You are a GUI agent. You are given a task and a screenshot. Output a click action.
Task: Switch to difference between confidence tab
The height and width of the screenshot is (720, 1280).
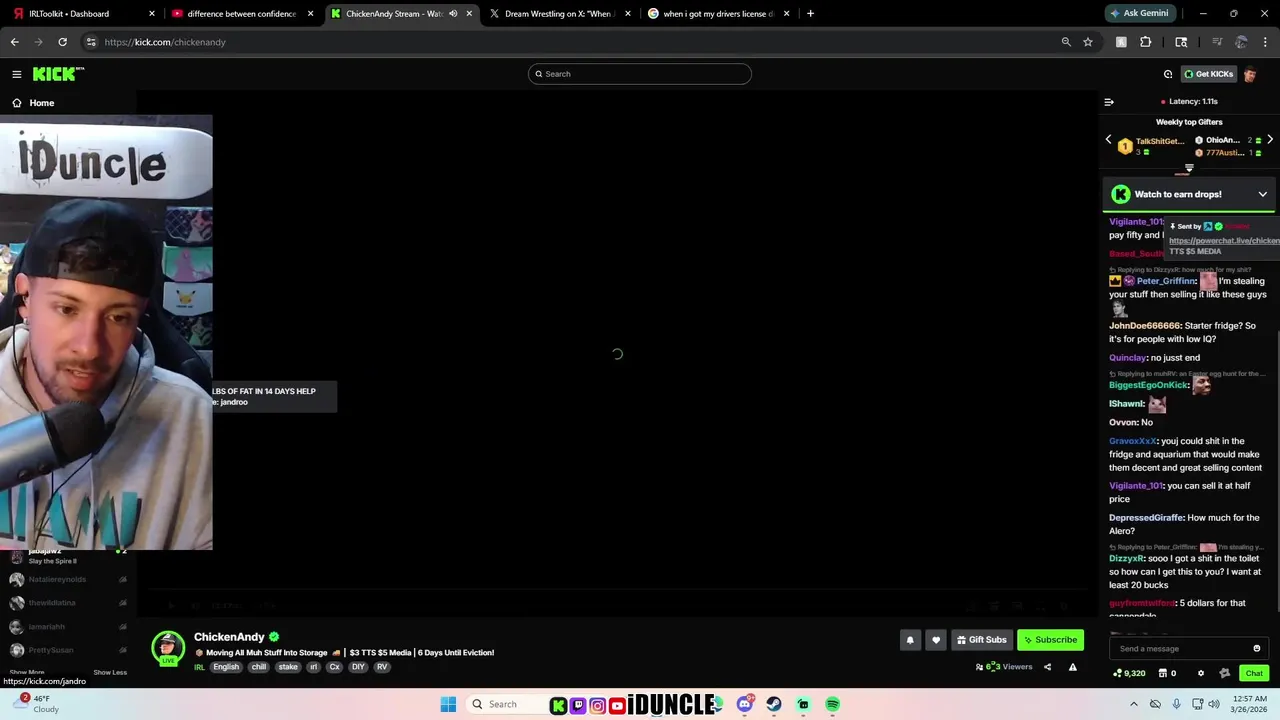[241, 14]
